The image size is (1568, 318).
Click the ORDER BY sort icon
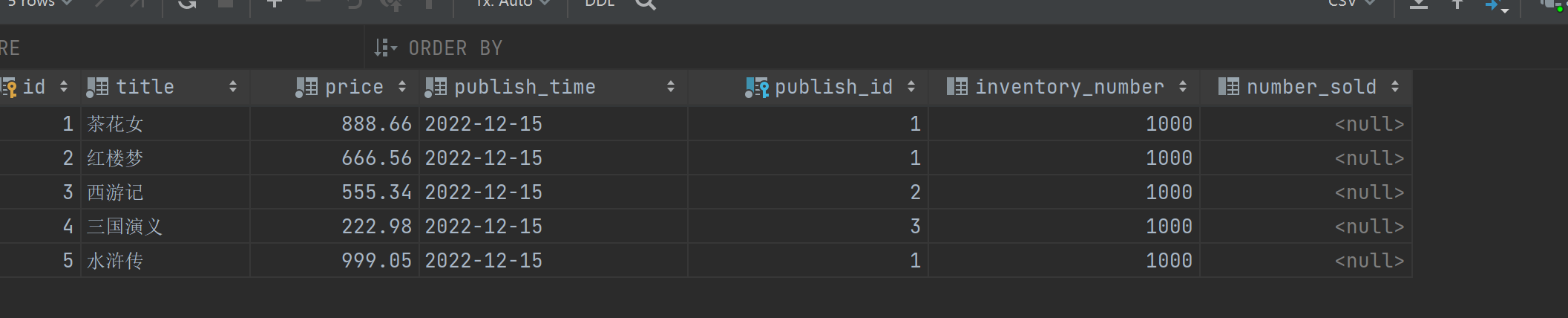[385, 48]
